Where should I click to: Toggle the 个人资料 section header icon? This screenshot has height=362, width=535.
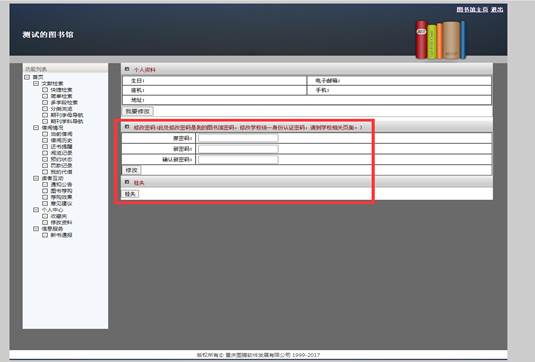point(127,69)
